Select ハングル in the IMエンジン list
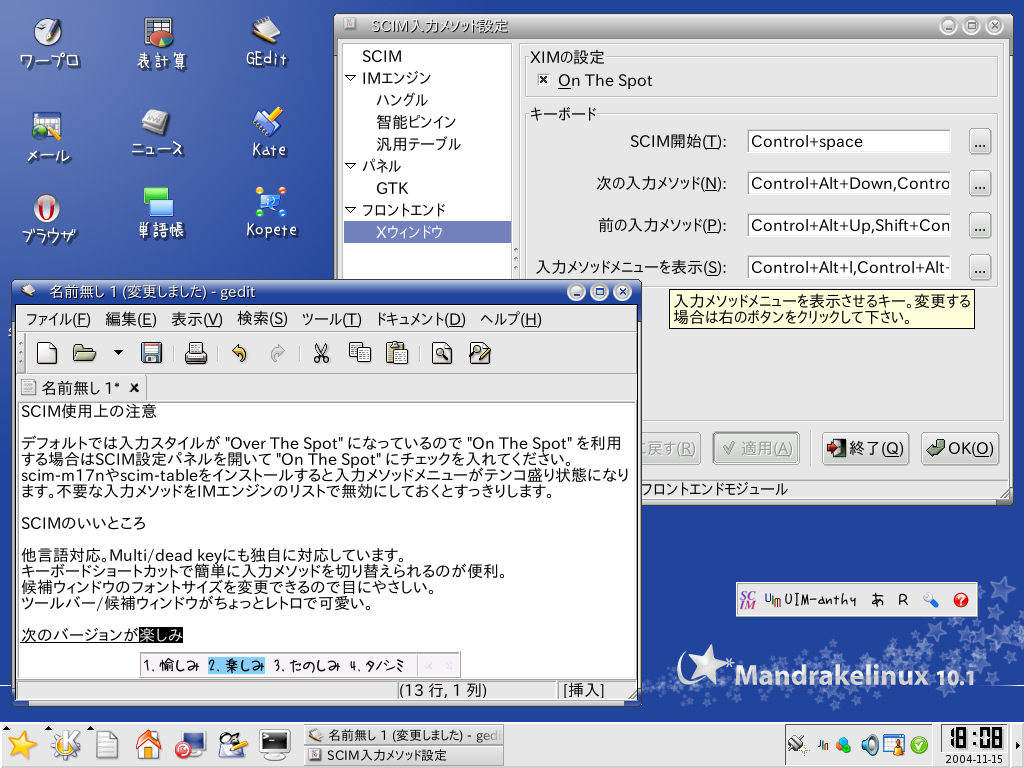Image resolution: width=1024 pixels, height=768 pixels. [x=402, y=100]
